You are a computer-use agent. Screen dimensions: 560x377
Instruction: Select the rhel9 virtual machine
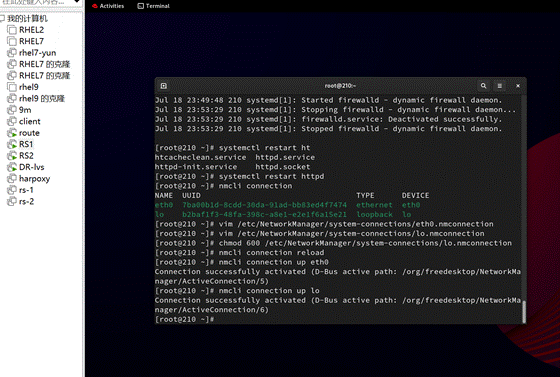coord(29,87)
